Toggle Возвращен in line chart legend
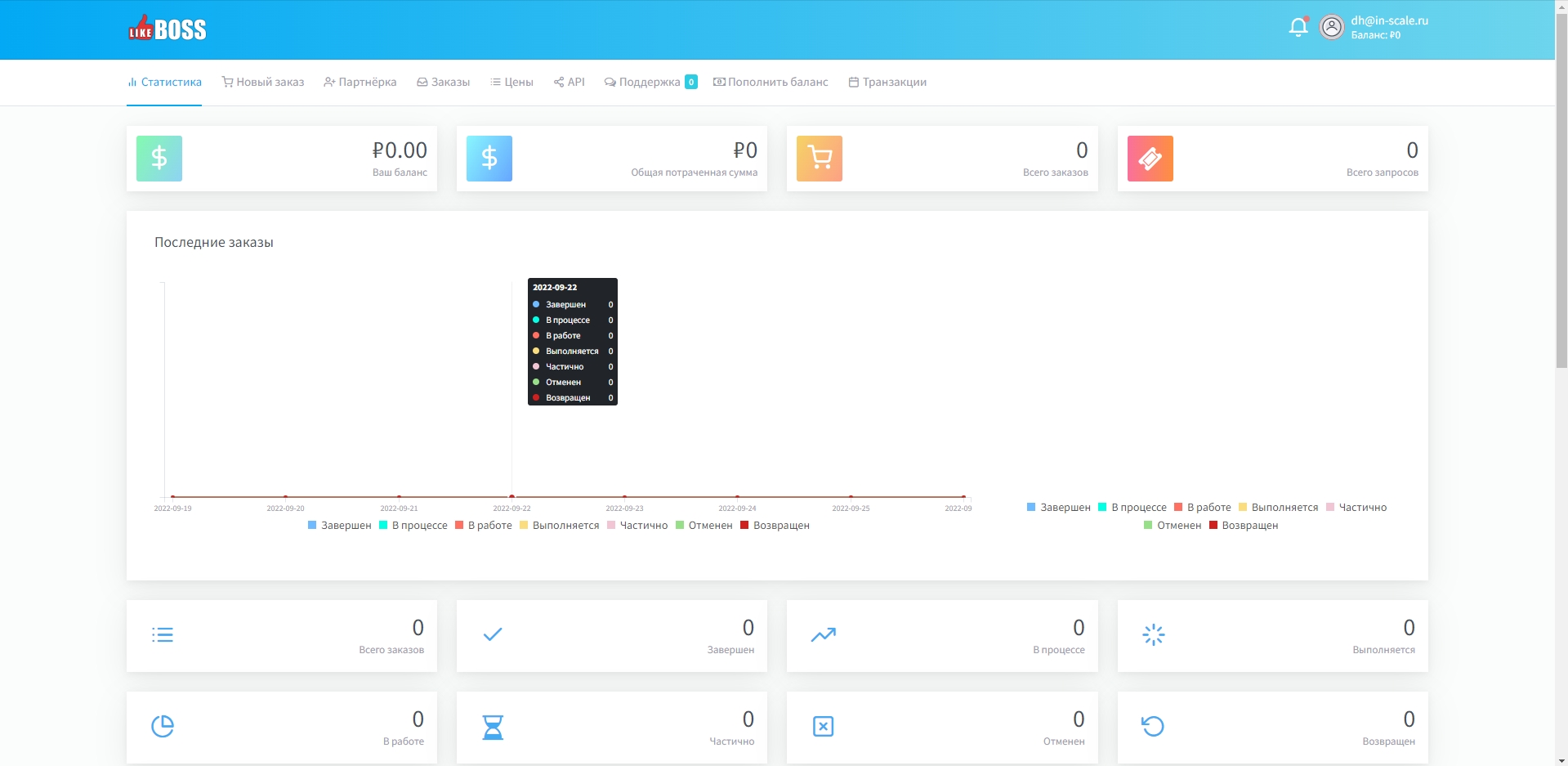This screenshot has height=766, width=1568. tap(775, 526)
